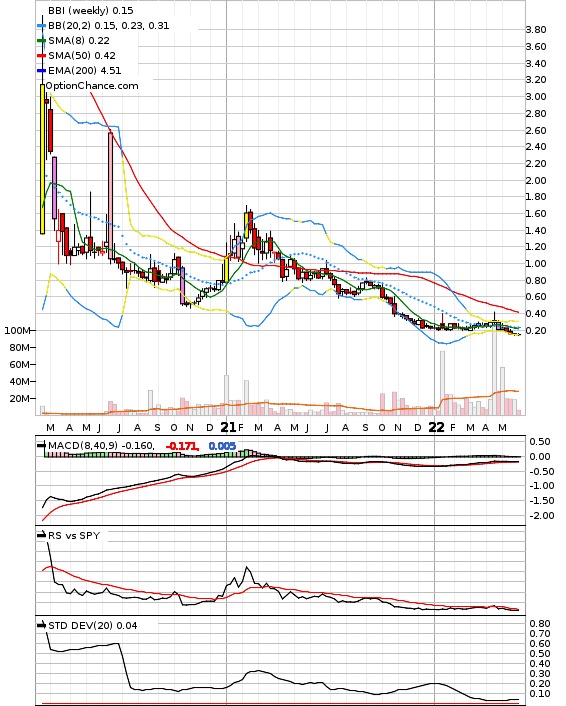Click the green SMA(8) legend marker
The height and width of the screenshot is (706, 566).
click(x=41, y=41)
